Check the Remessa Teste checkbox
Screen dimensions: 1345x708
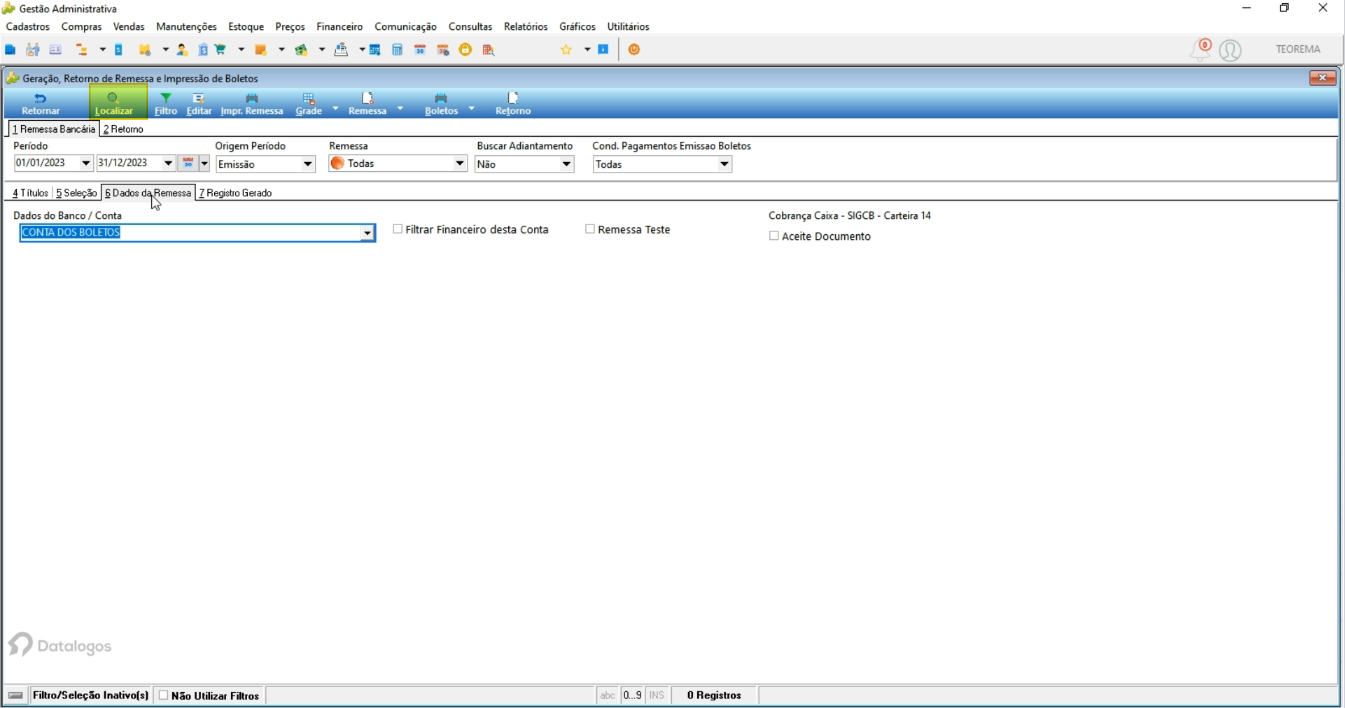pyautogui.click(x=590, y=229)
